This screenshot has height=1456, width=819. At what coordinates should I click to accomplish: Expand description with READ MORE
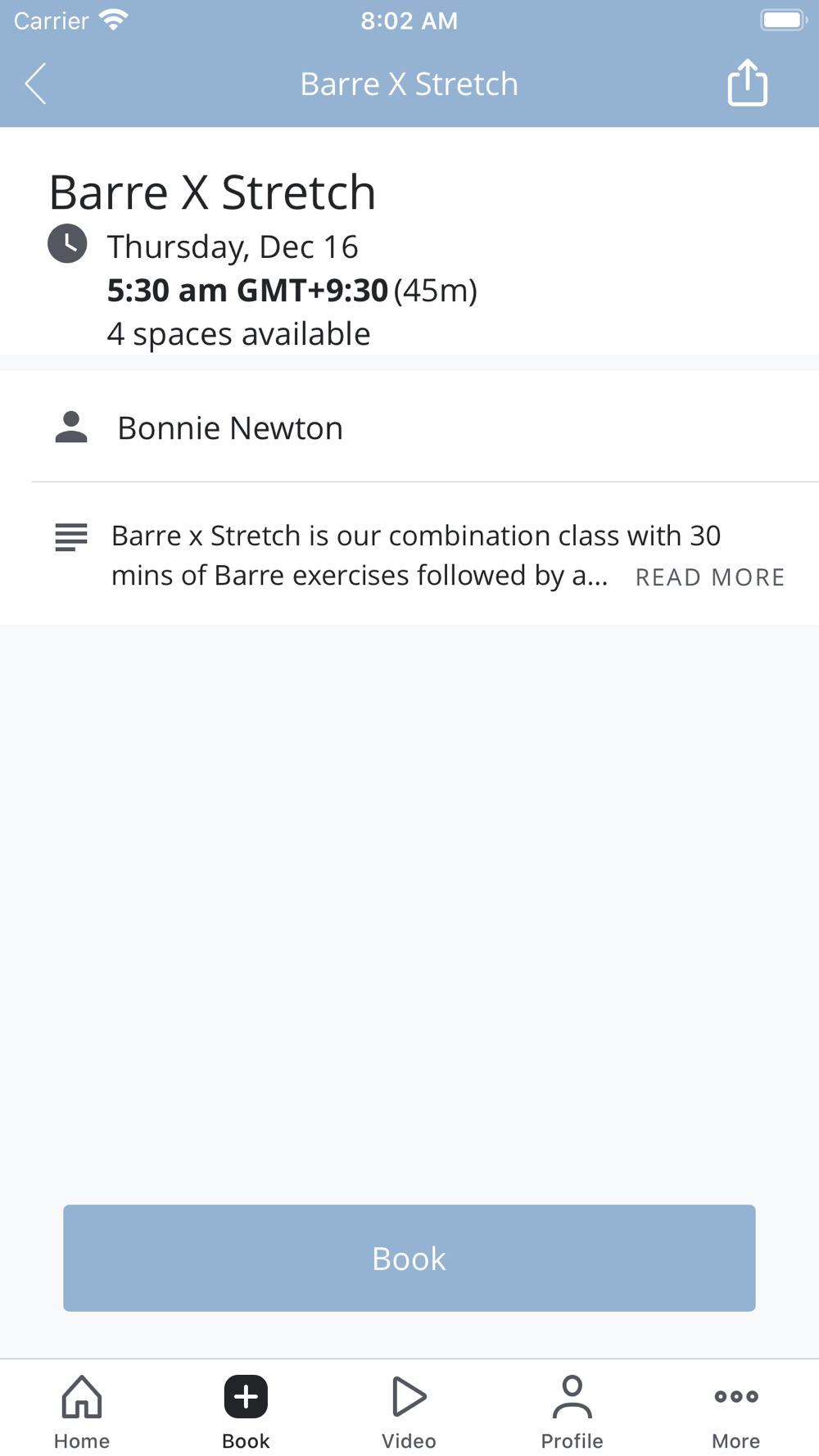(710, 577)
